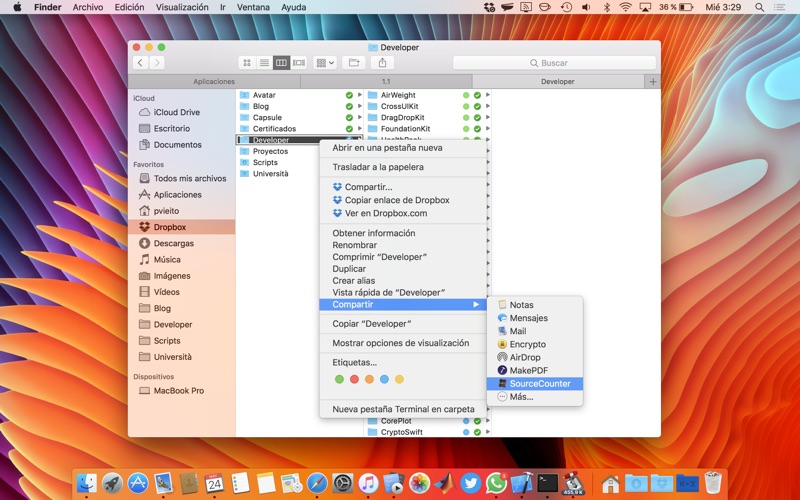This screenshot has width=800, height=500.
Task: Expand the CryptoSwift folder arrow
Action: pyautogui.click(x=488, y=432)
